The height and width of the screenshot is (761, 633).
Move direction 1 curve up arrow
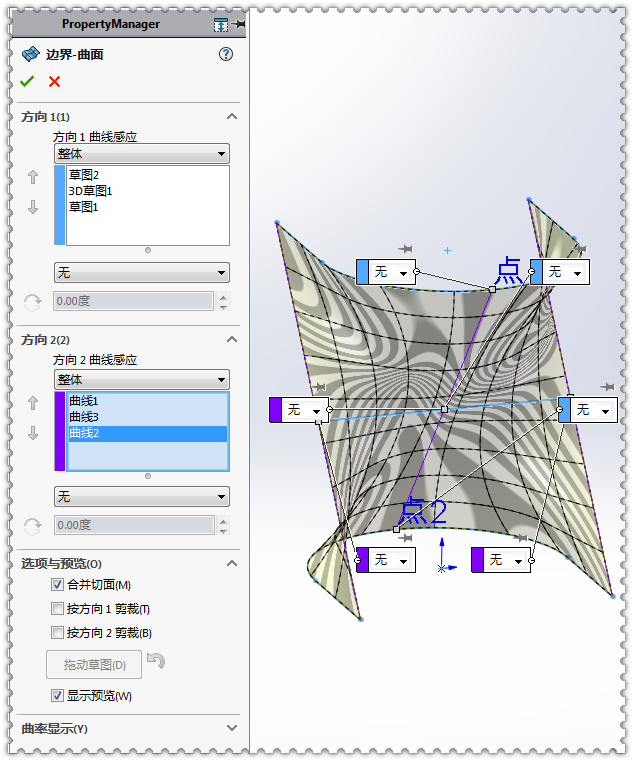[33, 177]
